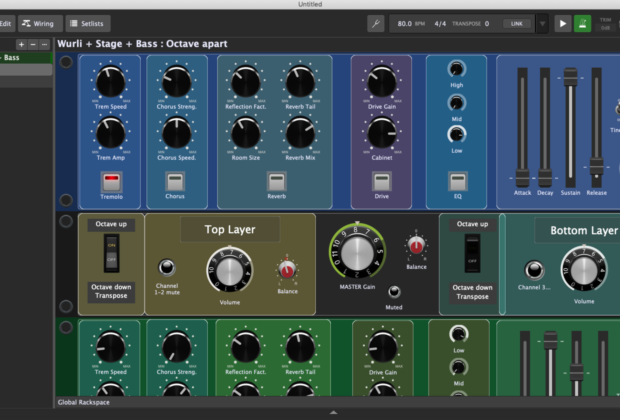Click the Low EQ knob in green panel
This screenshot has height=420, width=620.
click(459, 334)
